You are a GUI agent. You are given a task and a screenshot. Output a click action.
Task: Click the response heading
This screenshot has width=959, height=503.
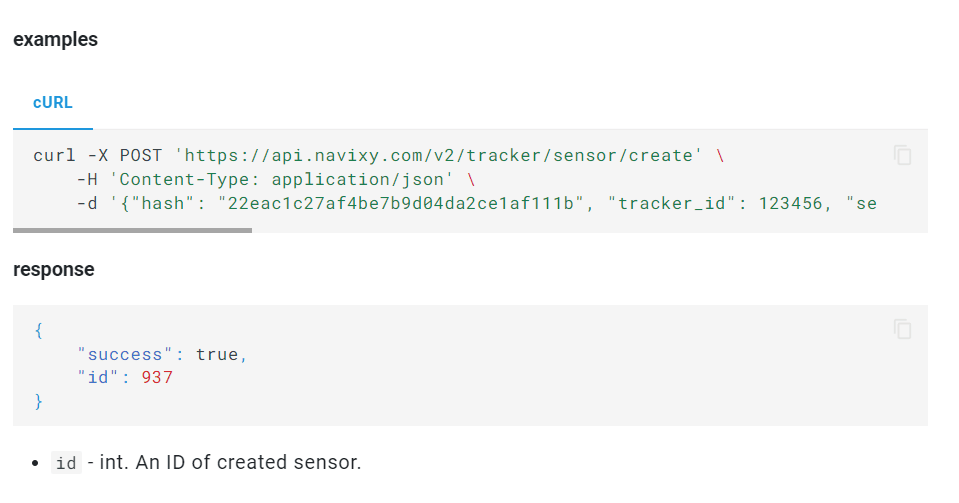54,270
